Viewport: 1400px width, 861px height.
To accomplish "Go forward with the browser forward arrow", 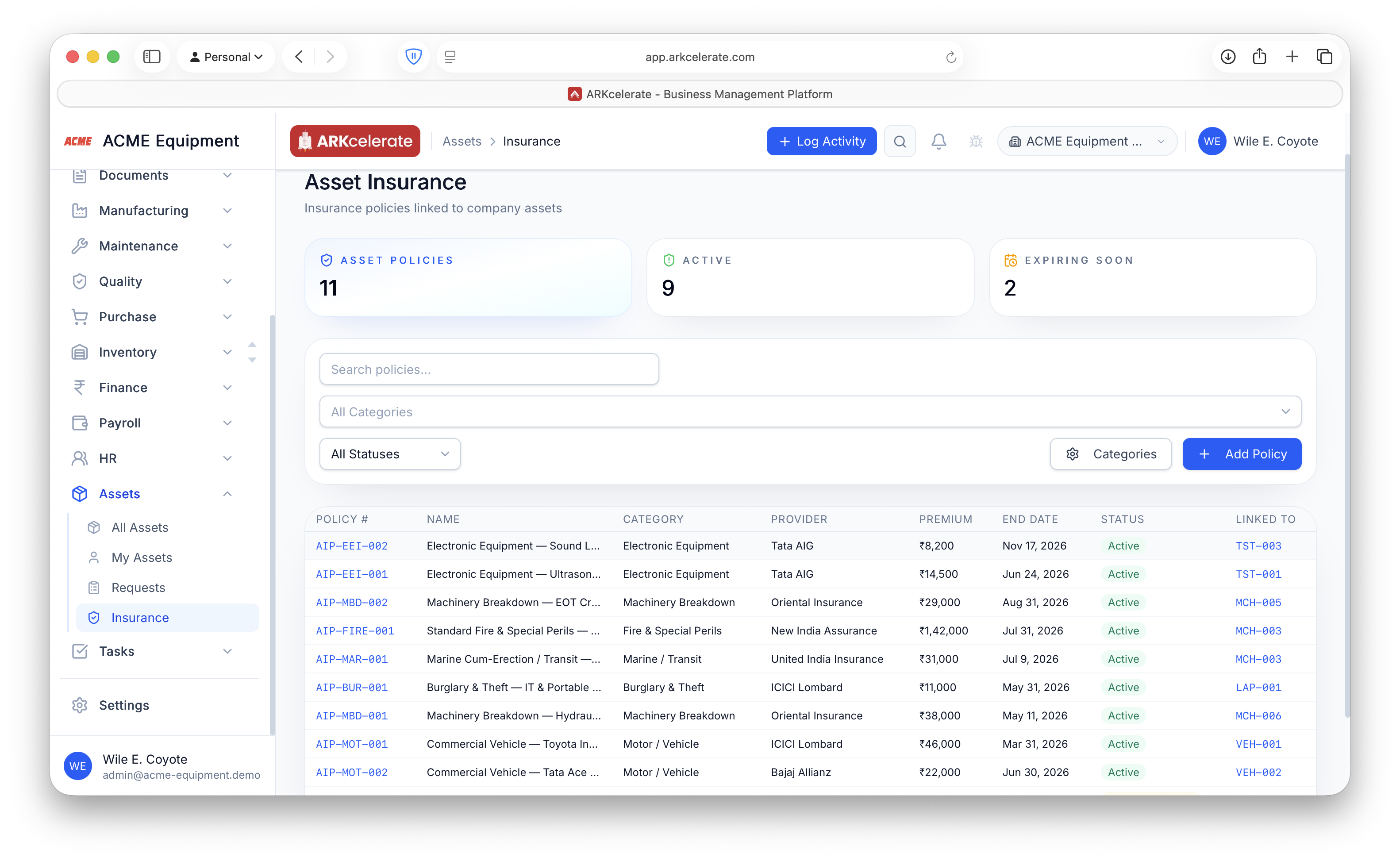I will [330, 56].
